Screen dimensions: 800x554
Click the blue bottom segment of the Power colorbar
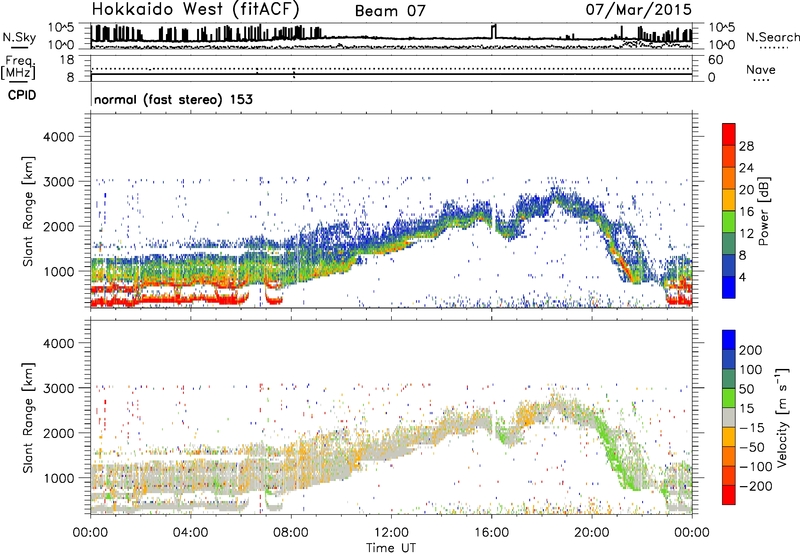click(729, 287)
